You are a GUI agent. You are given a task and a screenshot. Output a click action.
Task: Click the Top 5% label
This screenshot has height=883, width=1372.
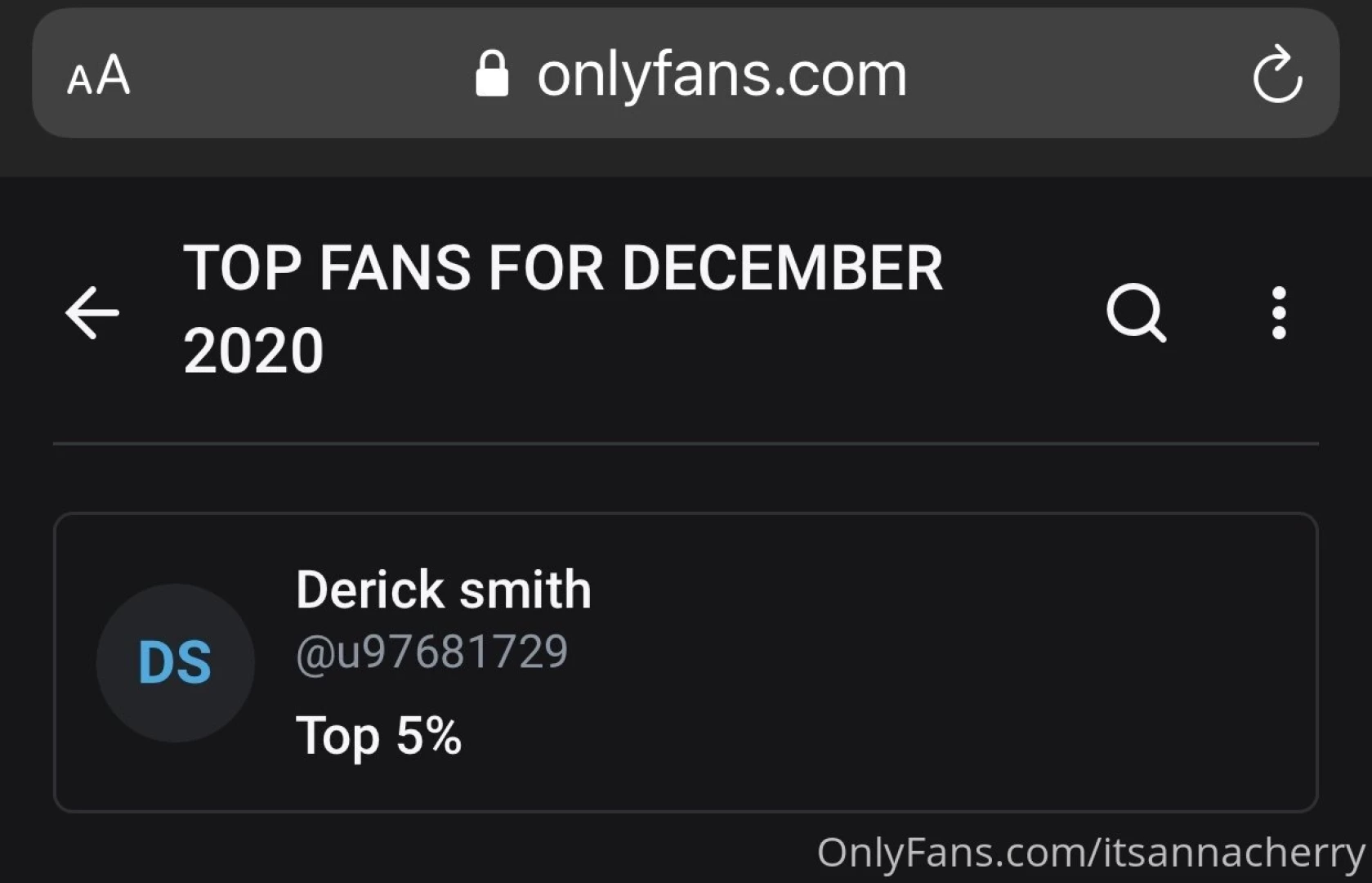click(x=378, y=735)
